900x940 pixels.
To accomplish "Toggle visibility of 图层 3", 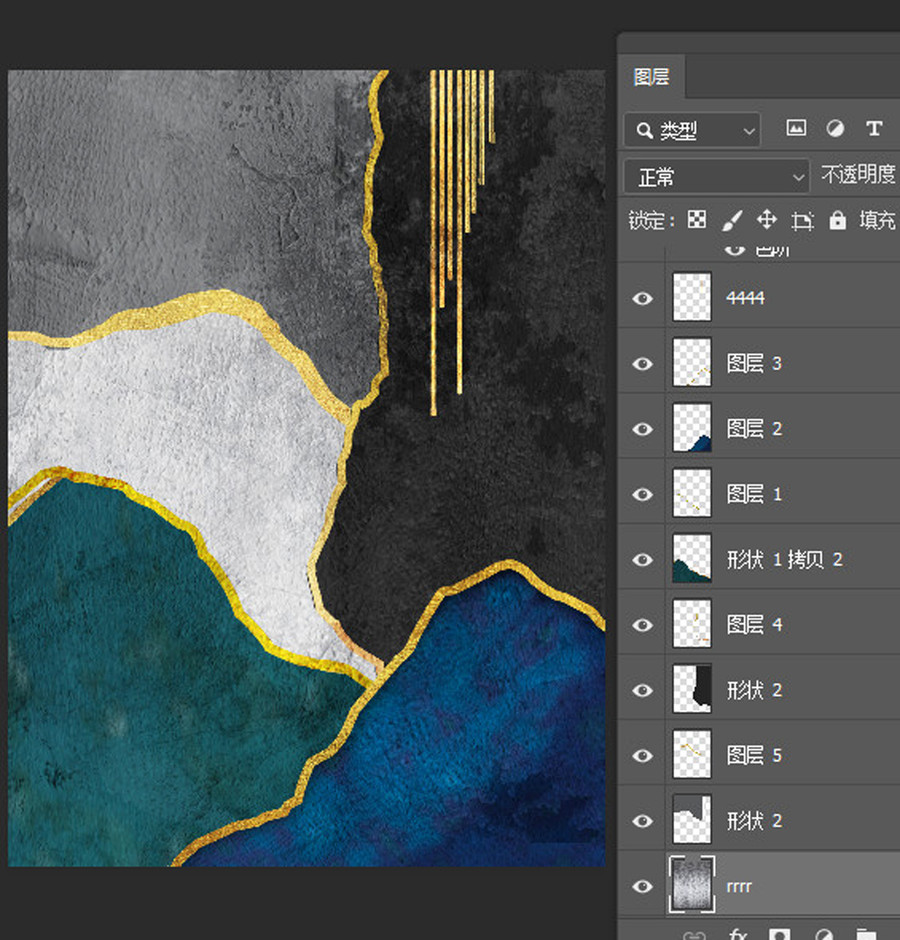I will pos(642,363).
